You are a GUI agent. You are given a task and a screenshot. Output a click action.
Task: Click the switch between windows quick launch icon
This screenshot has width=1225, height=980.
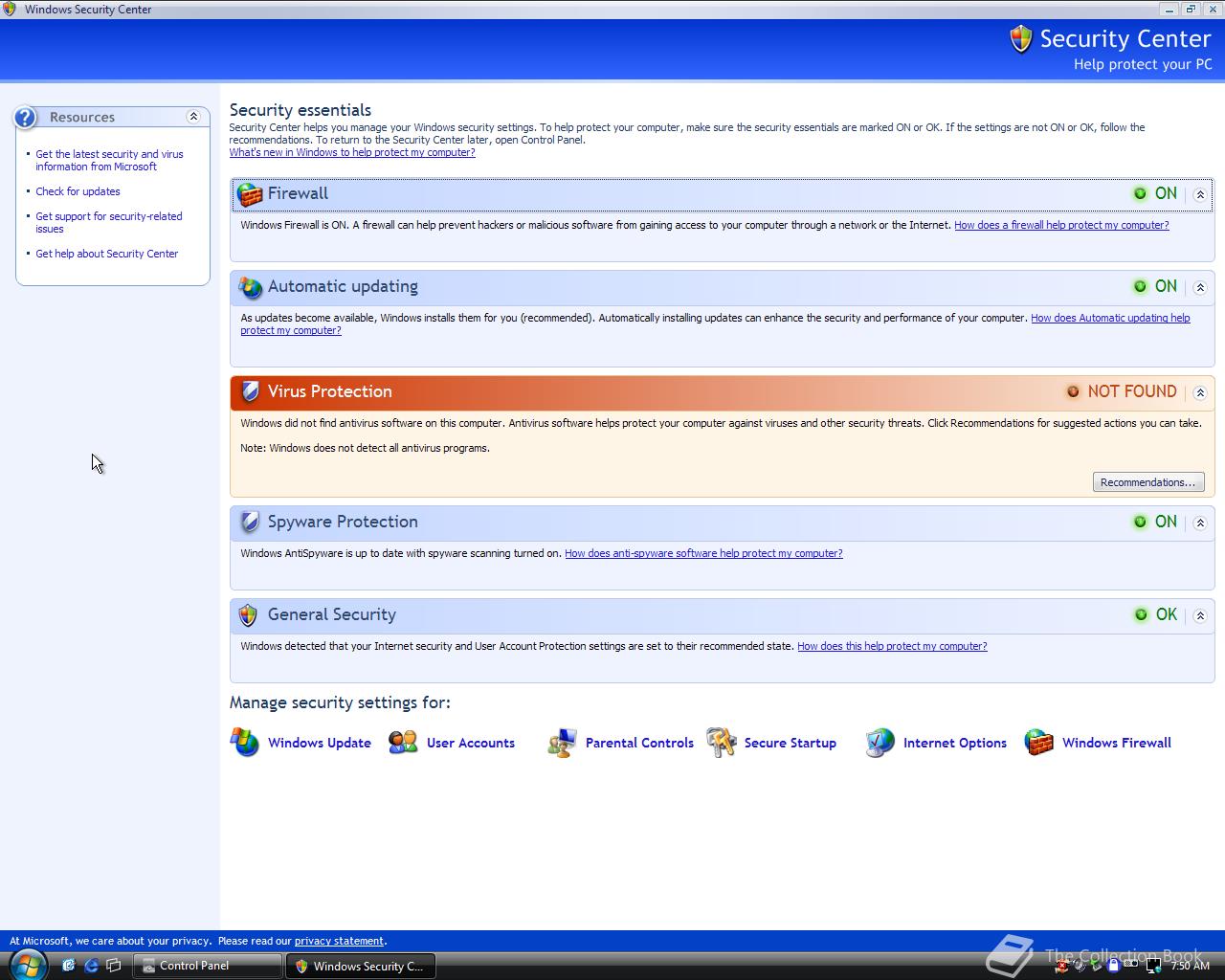[114, 966]
